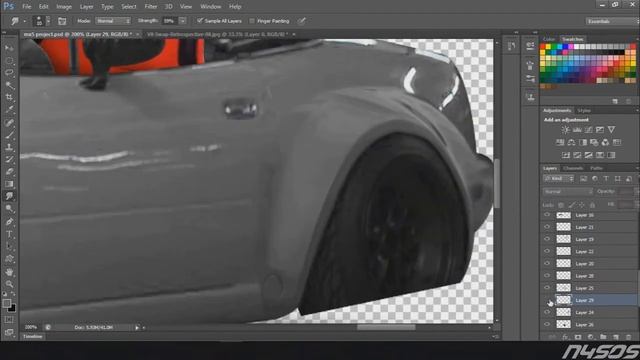640x360 pixels.
Task: Open the Filter menu
Action: [151, 7]
